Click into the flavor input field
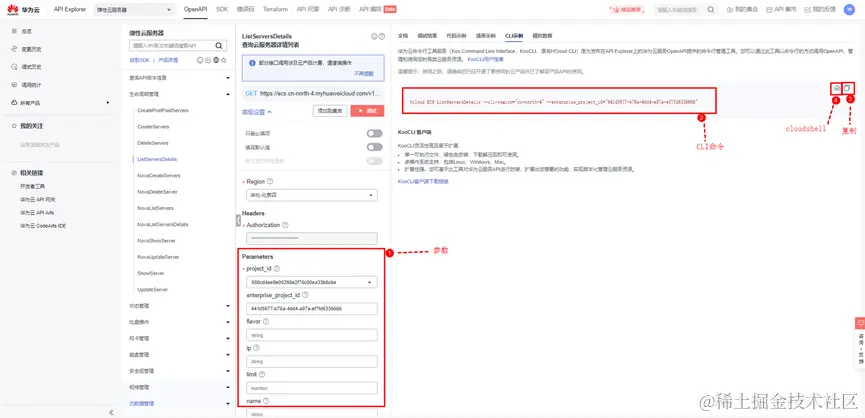865x418 pixels. [x=312, y=335]
